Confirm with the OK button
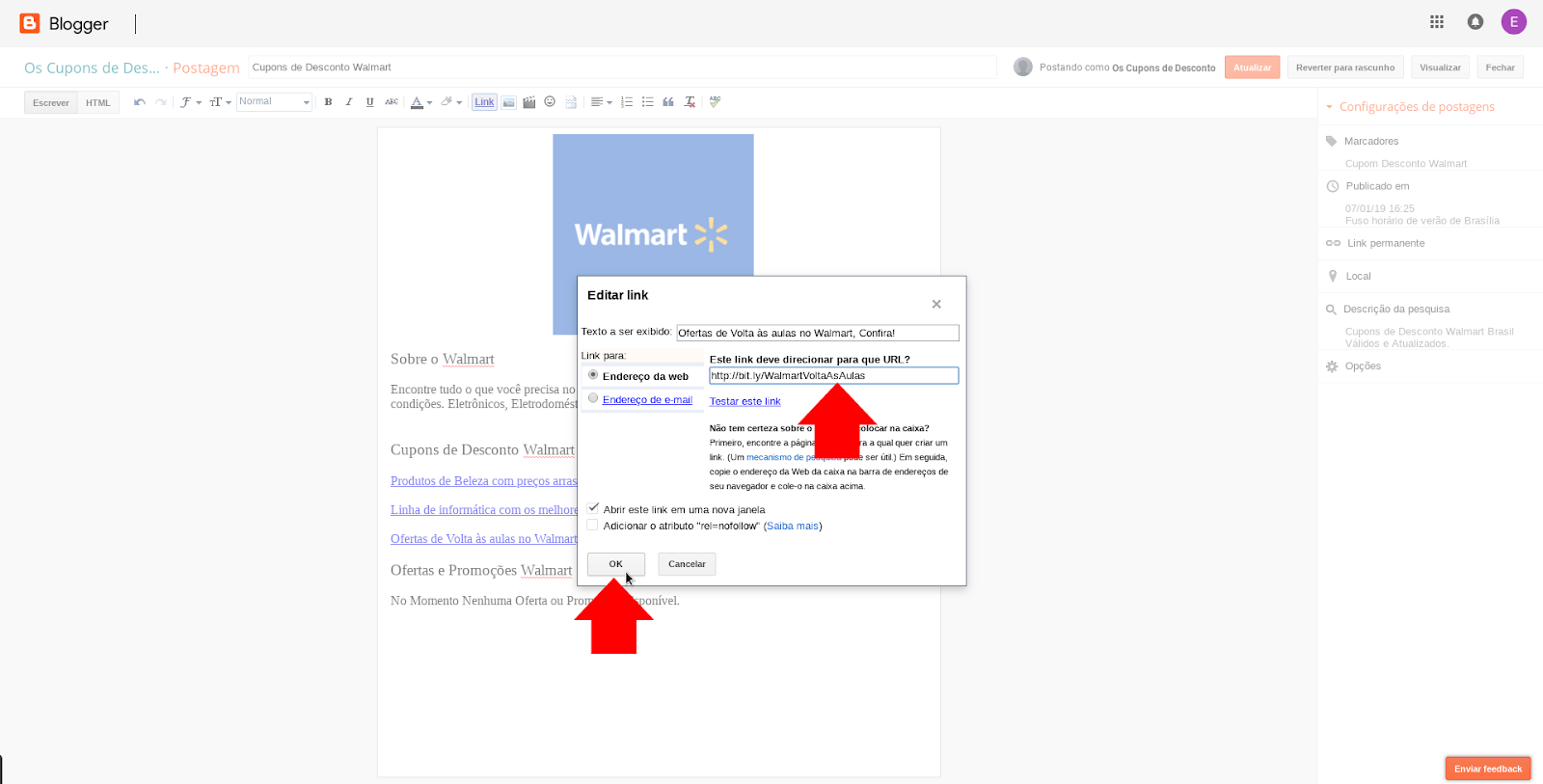Viewport: 1543px width, 784px height. [615, 564]
